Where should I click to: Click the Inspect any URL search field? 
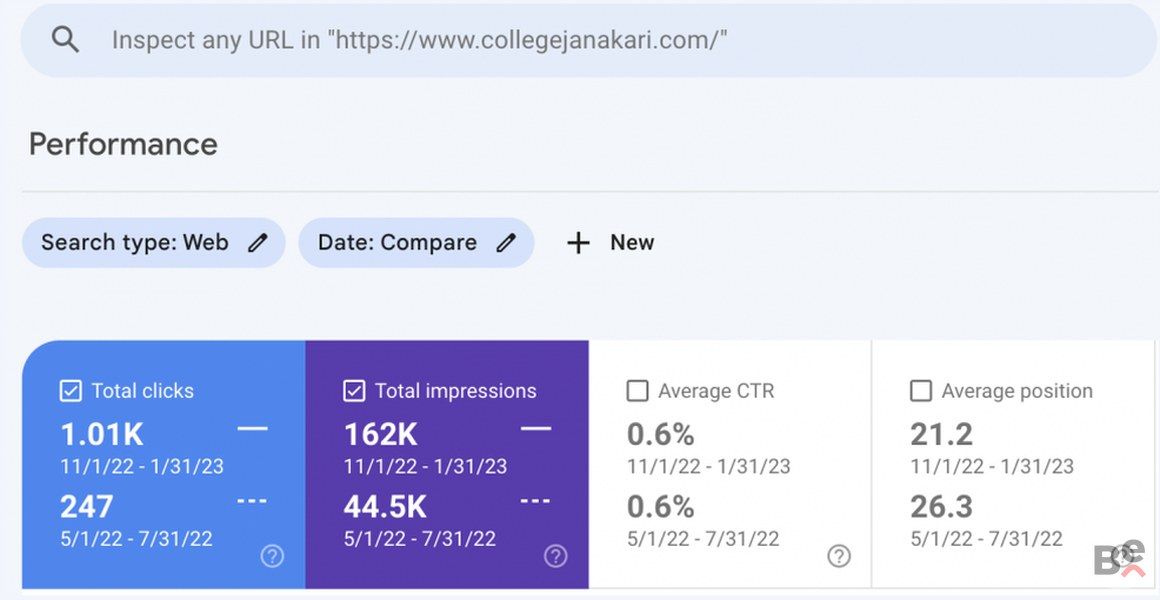[x=600, y=40]
